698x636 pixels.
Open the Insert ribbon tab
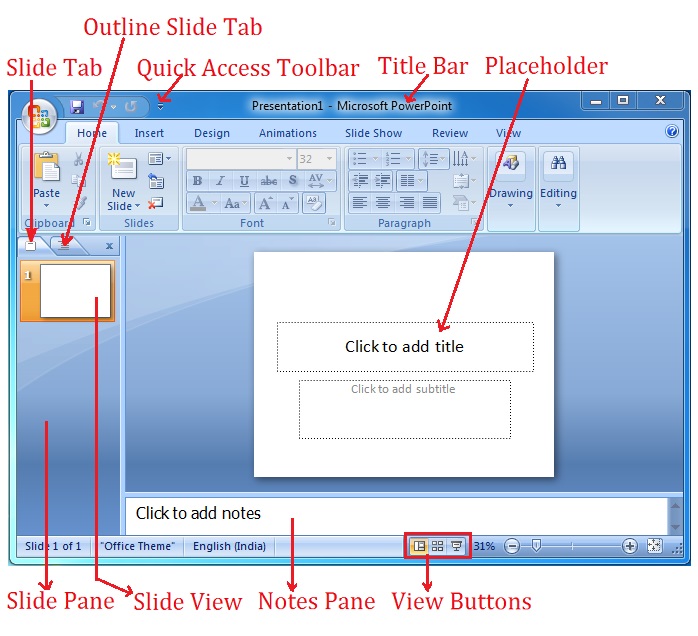click(149, 133)
